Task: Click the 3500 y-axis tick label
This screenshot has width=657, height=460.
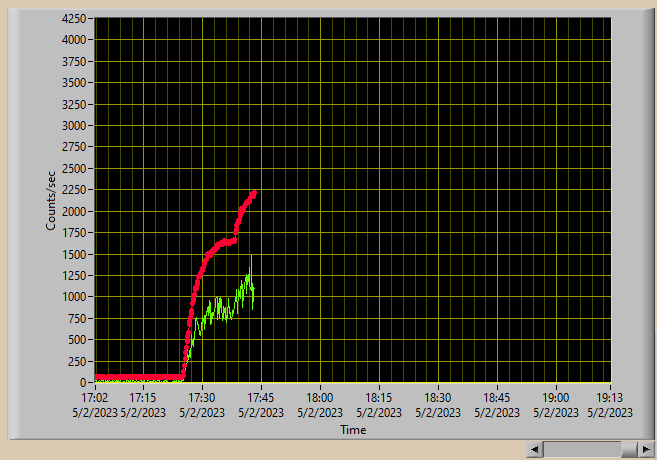Action: click(x=74, y=83)
